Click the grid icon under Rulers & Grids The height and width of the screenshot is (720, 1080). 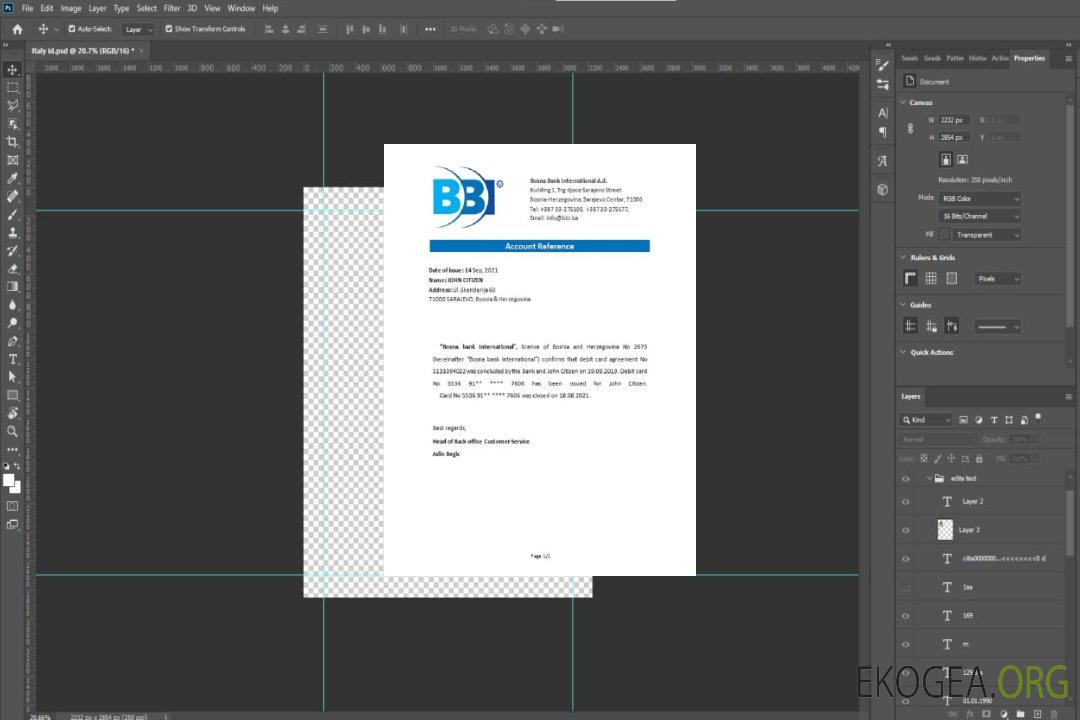pos(931,279)
